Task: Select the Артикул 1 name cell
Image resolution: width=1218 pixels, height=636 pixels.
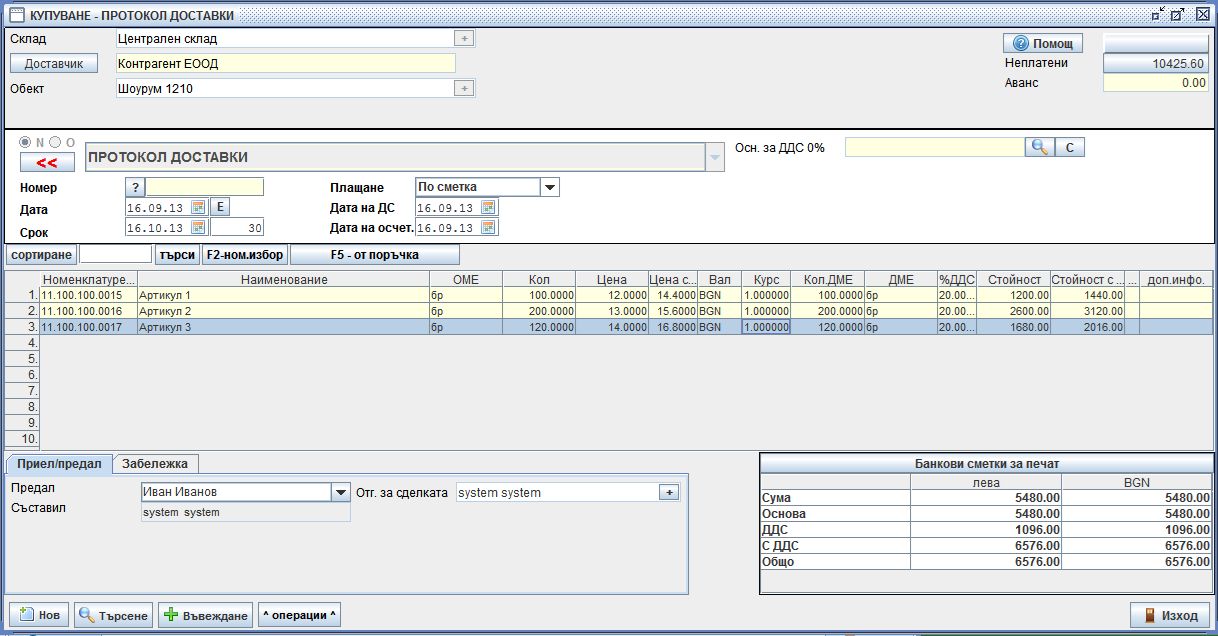Action: point(284,295)
